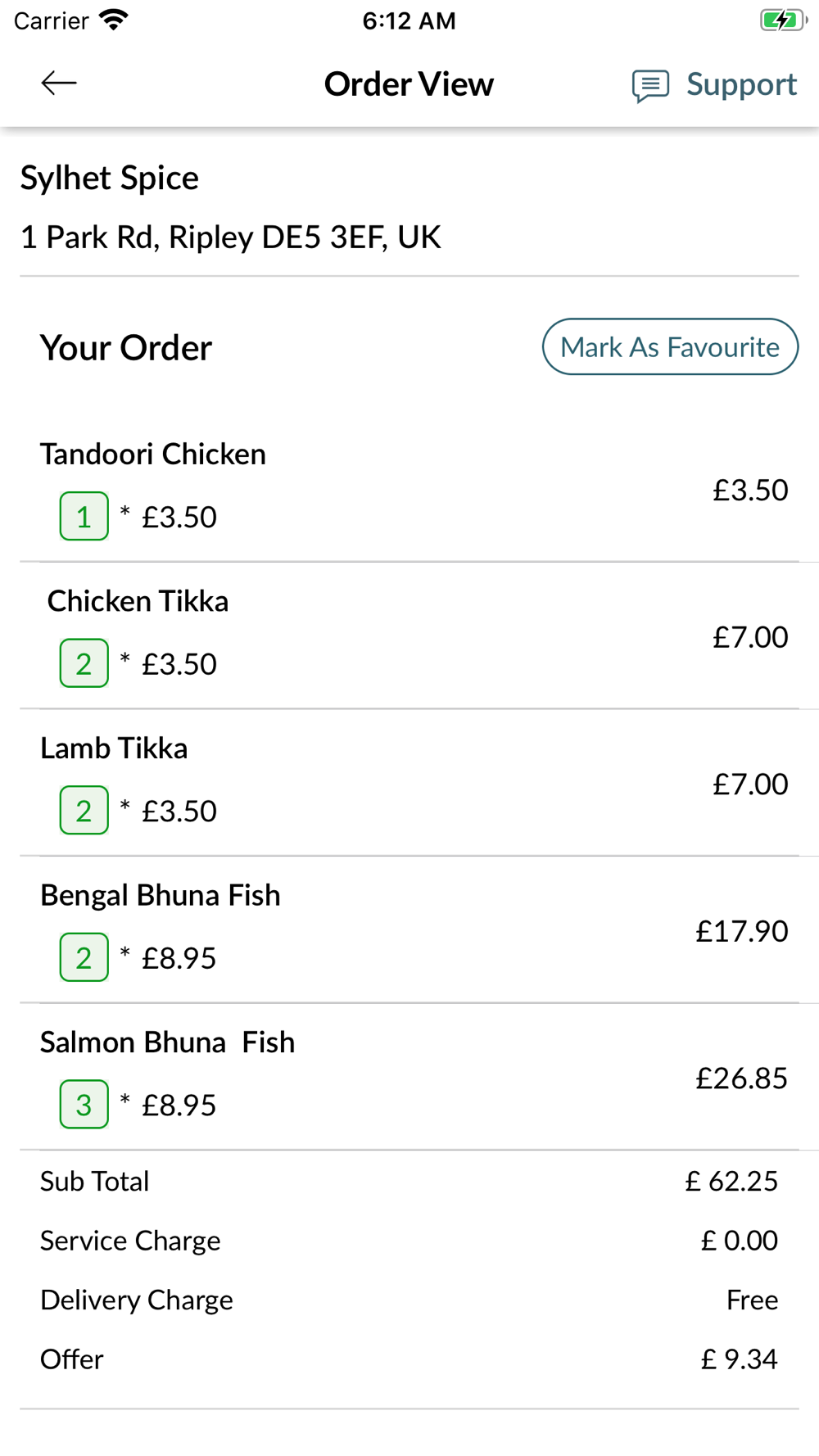Open the Tandoori Chicken order item
This screenshot has width=819, height=1456.
(409, 489)
